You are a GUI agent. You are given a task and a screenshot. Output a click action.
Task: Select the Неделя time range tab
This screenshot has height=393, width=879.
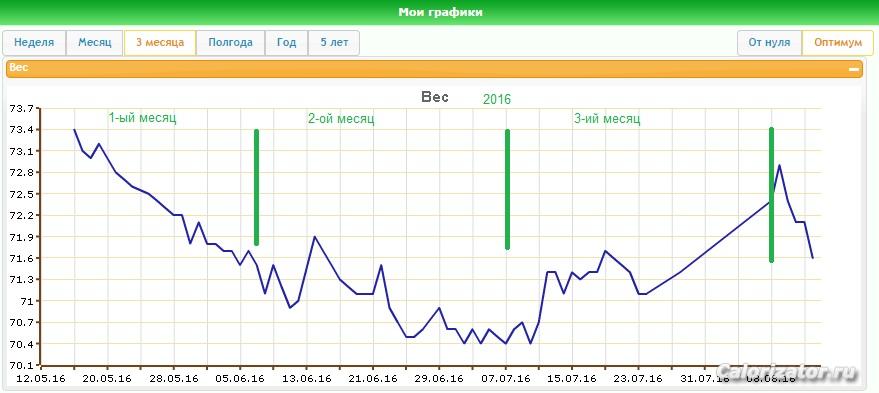(34, 43)
